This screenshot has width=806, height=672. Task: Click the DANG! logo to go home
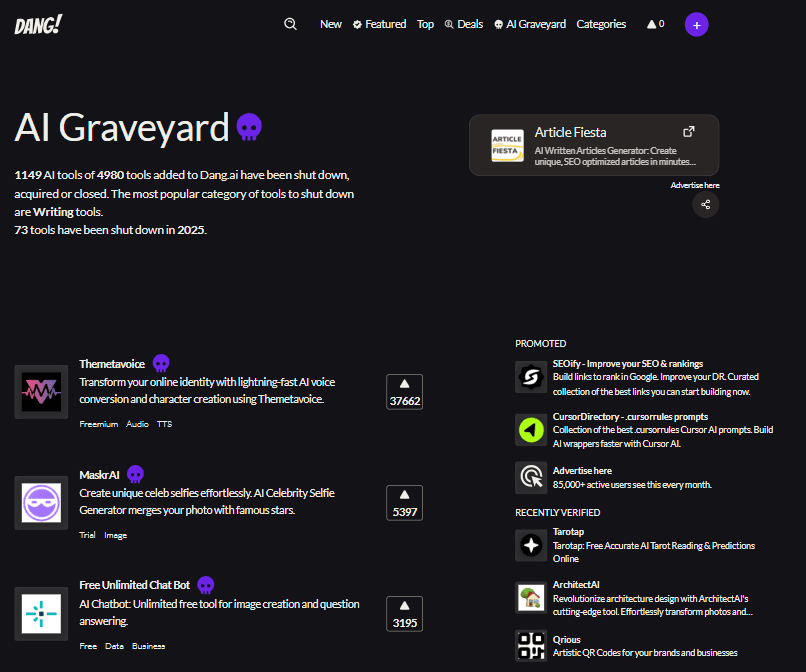coord(38,25)
